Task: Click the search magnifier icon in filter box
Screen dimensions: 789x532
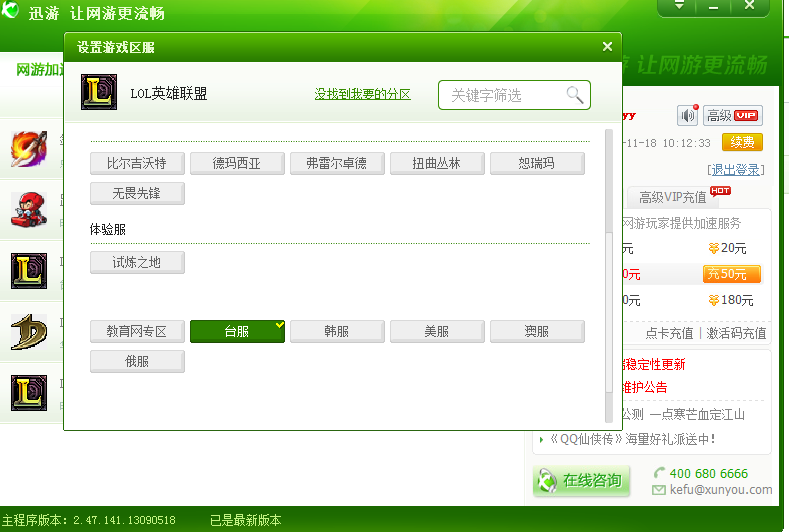Action: click(x=574, y=95)
